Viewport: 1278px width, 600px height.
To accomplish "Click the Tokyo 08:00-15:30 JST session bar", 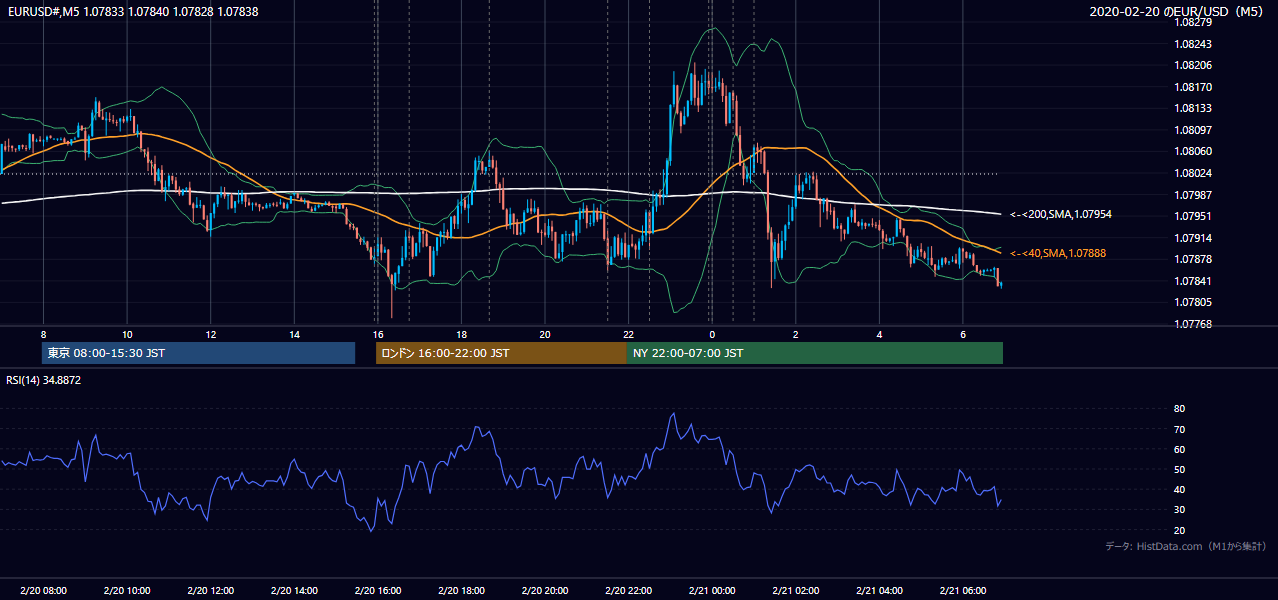I will click(x=199, y=353).
